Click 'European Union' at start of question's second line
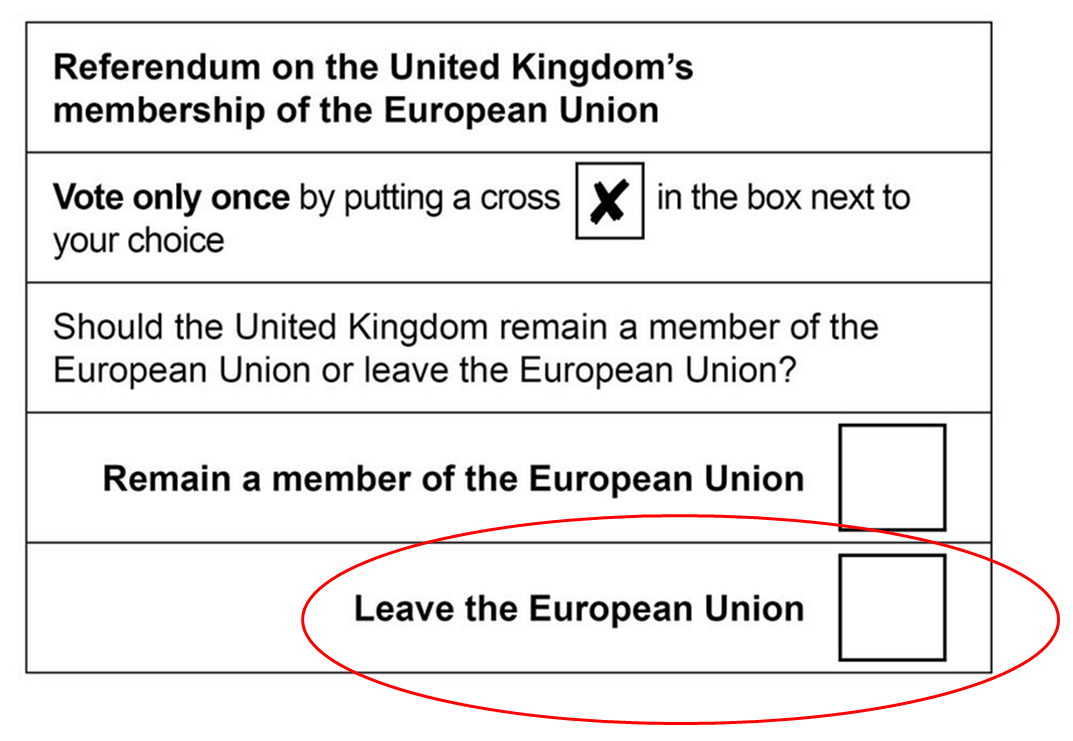This screenshot has width=1073, height=741. coord(181,370)
